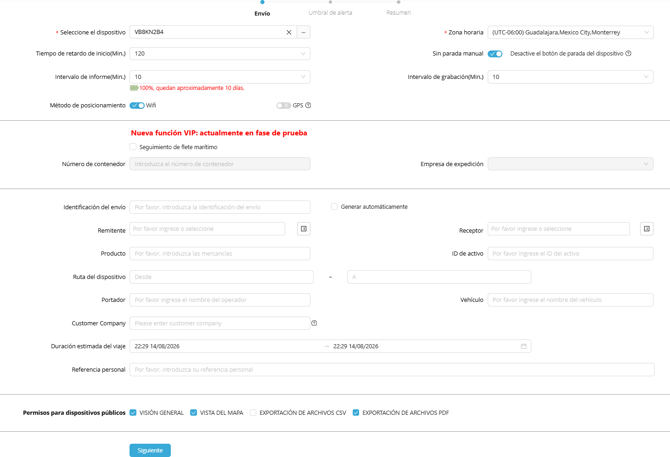Open Empresa de expedición dropdown
The height and width of the screenshot is (457, 670).
[570, 164]
